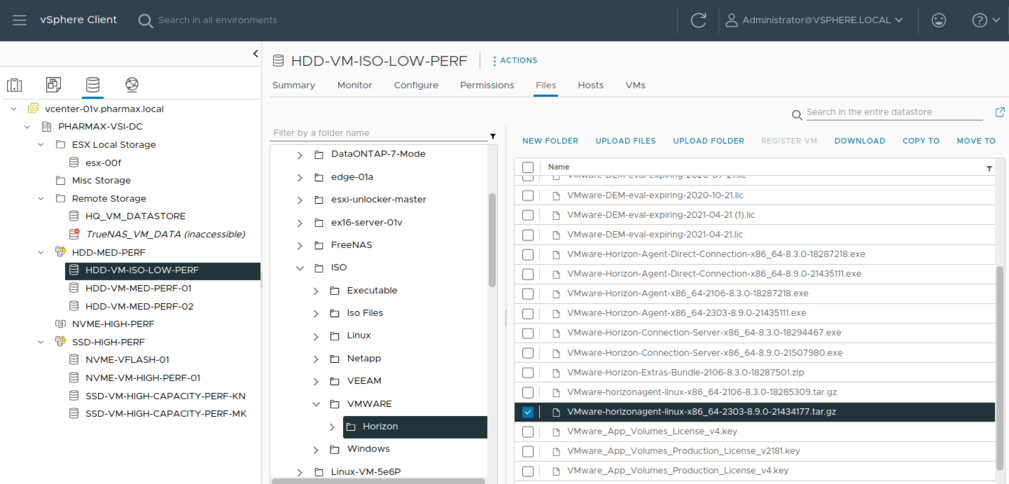1009x484 pixels.
Task: Check VMware-DEM-eval-expiring-2021-04-21 (1).lic checkbox
Action: click(x=528, y=215)
